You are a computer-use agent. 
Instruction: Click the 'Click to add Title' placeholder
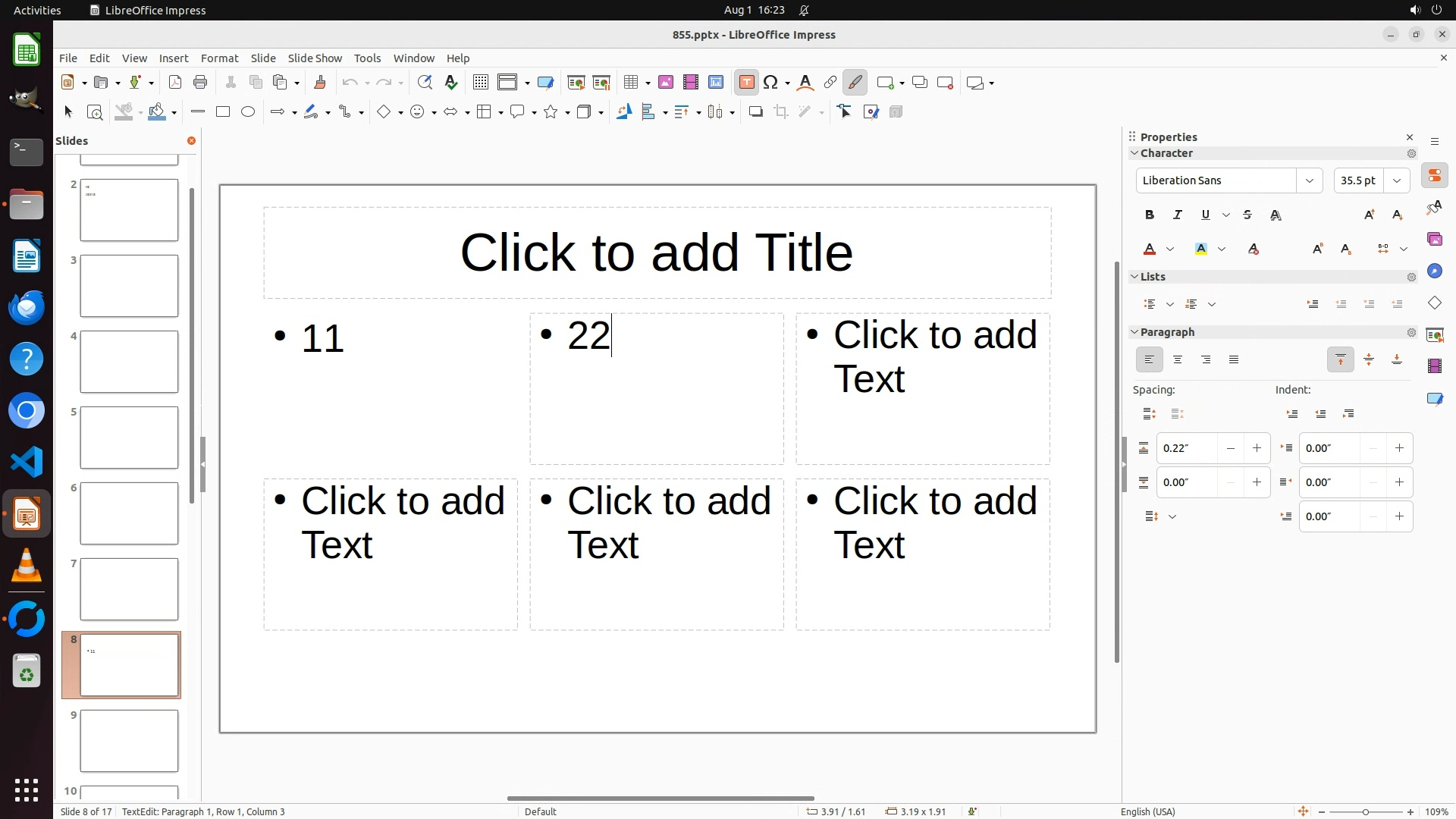657,253
